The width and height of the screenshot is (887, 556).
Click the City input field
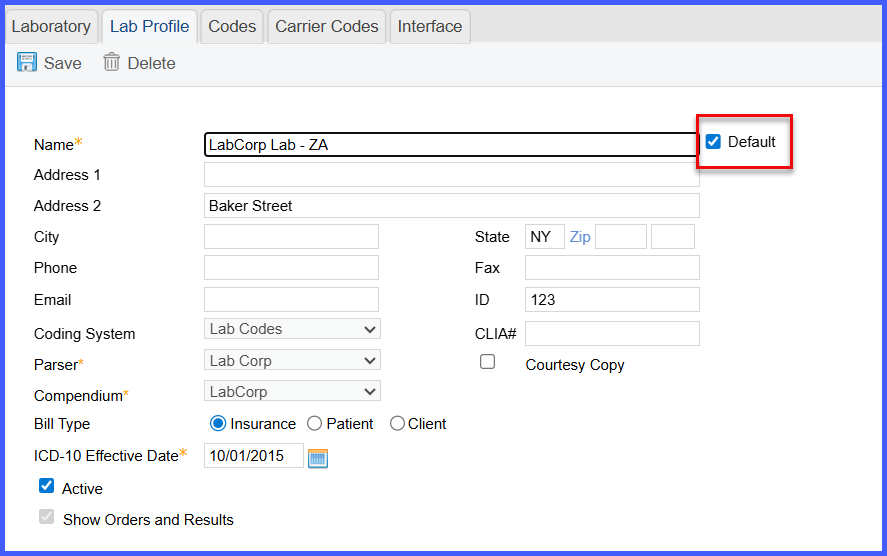pyautogui.click(x=291, y=236)
